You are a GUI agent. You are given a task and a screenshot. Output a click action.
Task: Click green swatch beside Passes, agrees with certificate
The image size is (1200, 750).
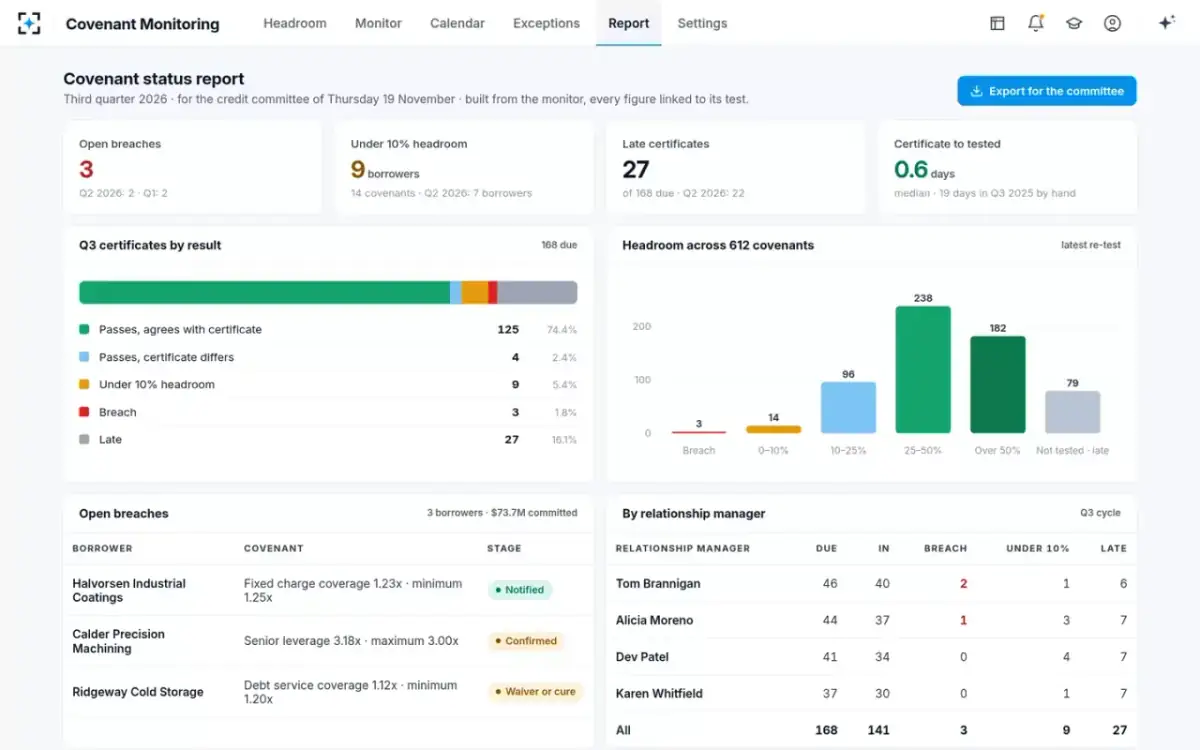[x=84, y=329]
